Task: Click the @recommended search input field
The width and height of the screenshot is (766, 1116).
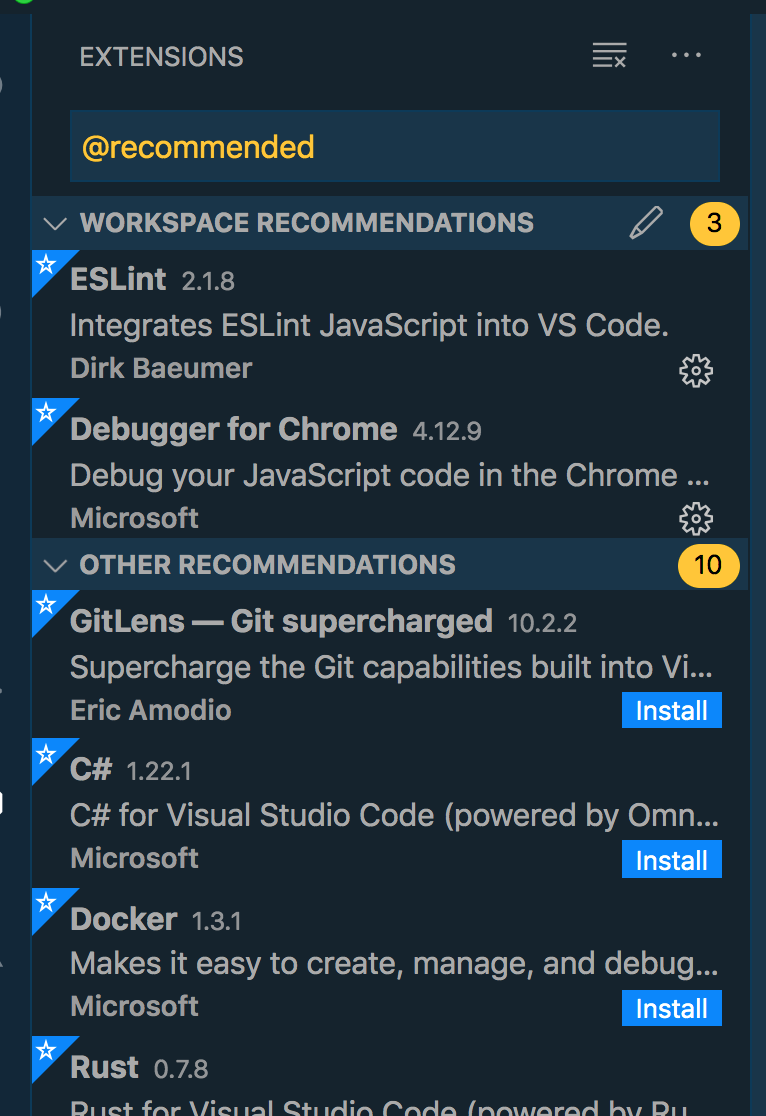Action: [394, 146]
